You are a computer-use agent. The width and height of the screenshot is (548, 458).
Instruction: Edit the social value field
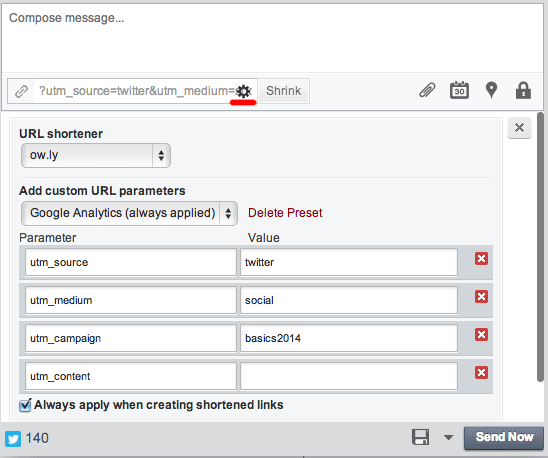[349, 300]
